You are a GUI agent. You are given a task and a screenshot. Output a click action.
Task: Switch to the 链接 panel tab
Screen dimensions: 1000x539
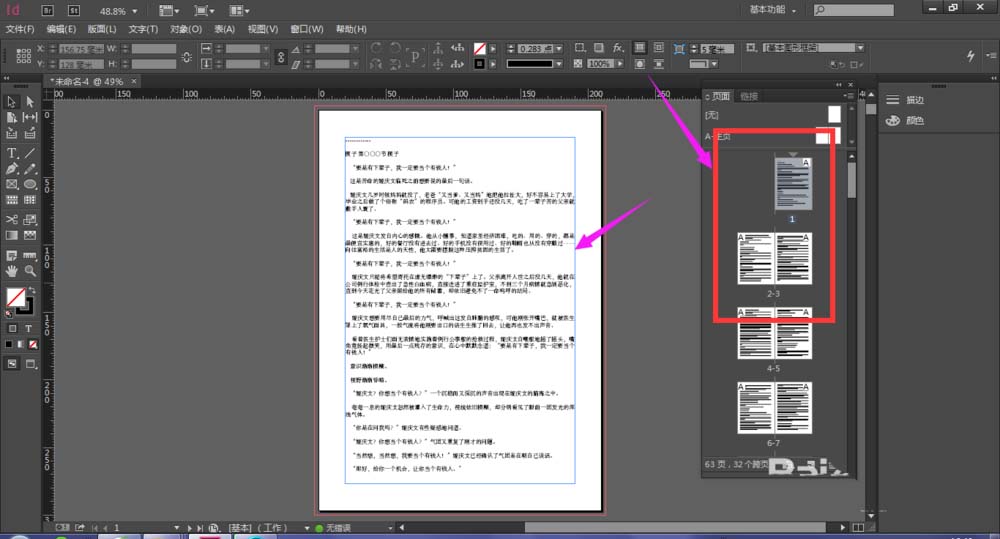click(749, 96)
